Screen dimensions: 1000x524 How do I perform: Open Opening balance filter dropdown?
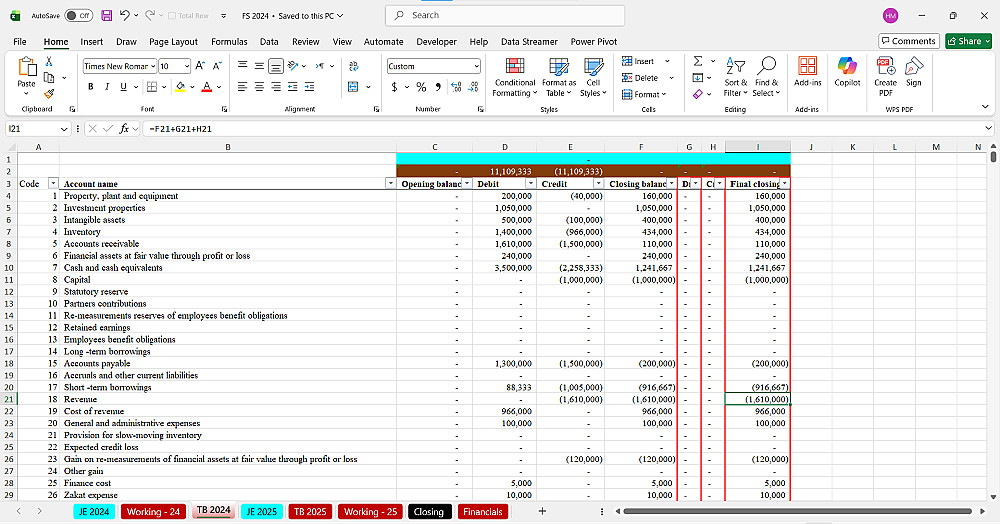[x=467, y=184]
